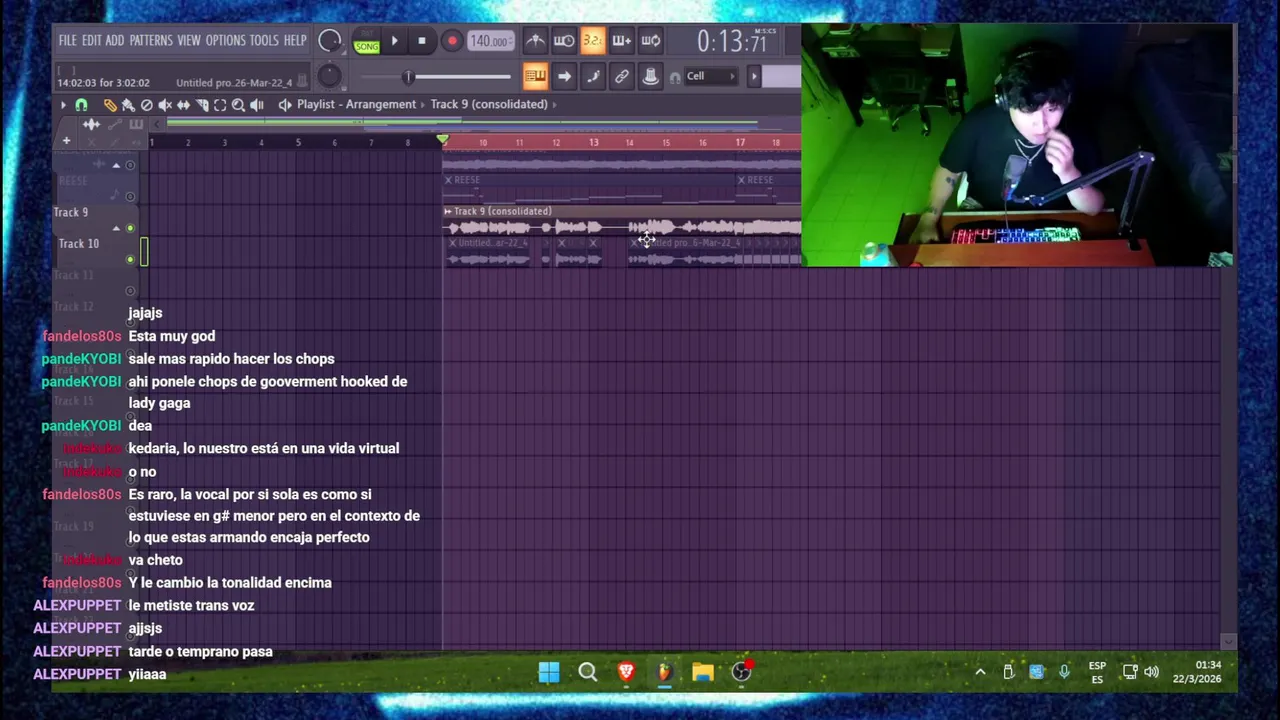Click the Record button in transport
The width and height of the screenshot is (1280, 720).
(x=452, y=41)
